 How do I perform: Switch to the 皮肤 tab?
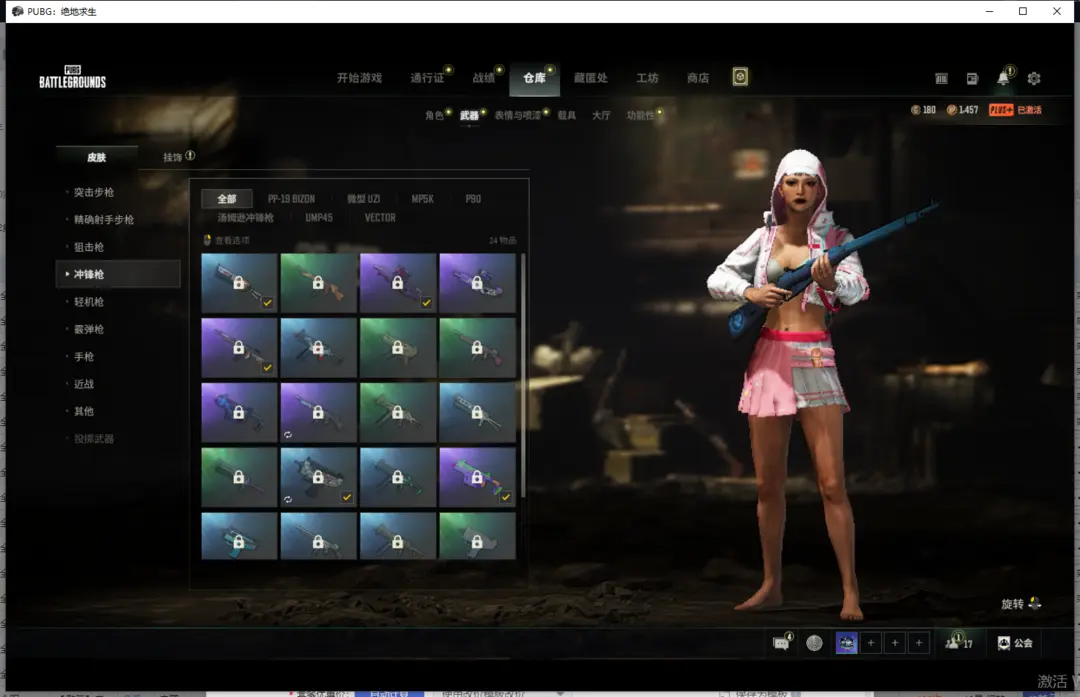click(x=96, y=157)
